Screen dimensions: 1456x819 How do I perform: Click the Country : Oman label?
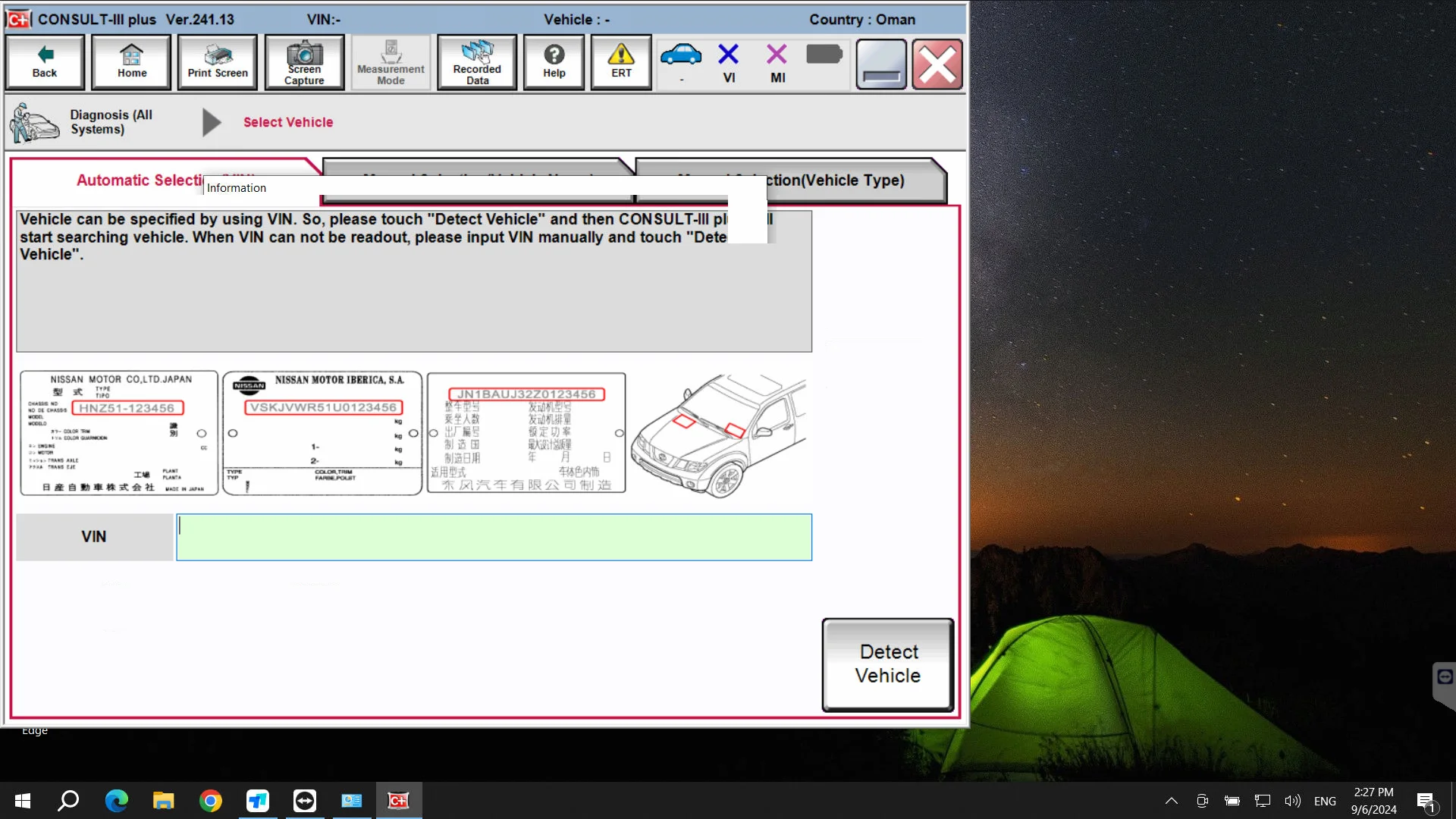(x=862, y=20)
